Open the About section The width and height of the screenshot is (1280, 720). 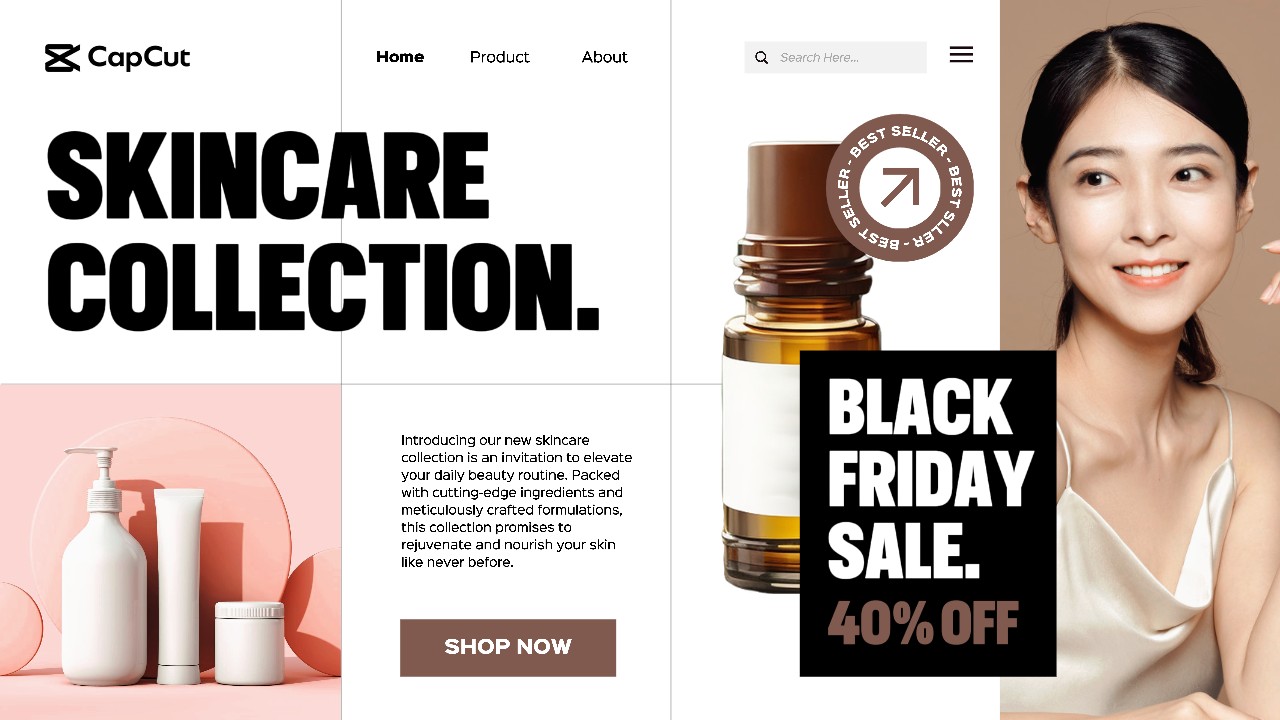[605, 57]
